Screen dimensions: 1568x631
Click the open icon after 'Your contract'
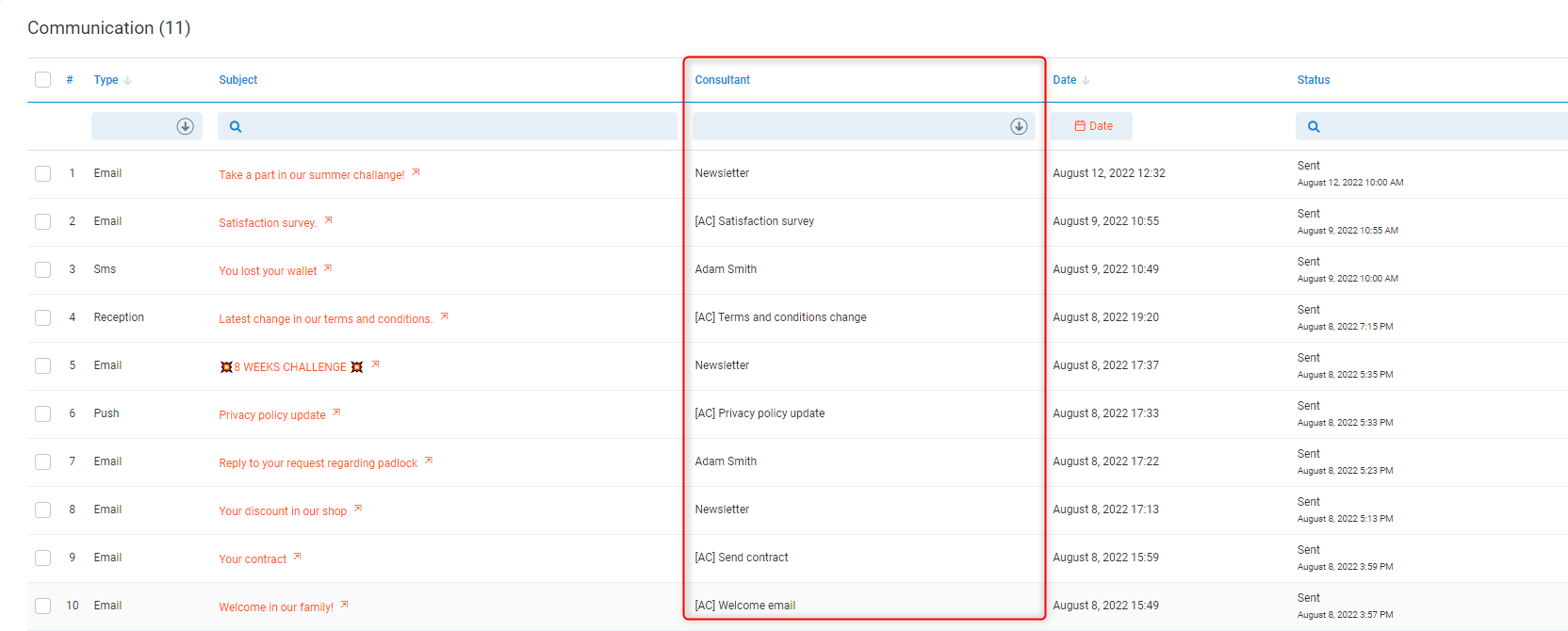pos(298,557)
